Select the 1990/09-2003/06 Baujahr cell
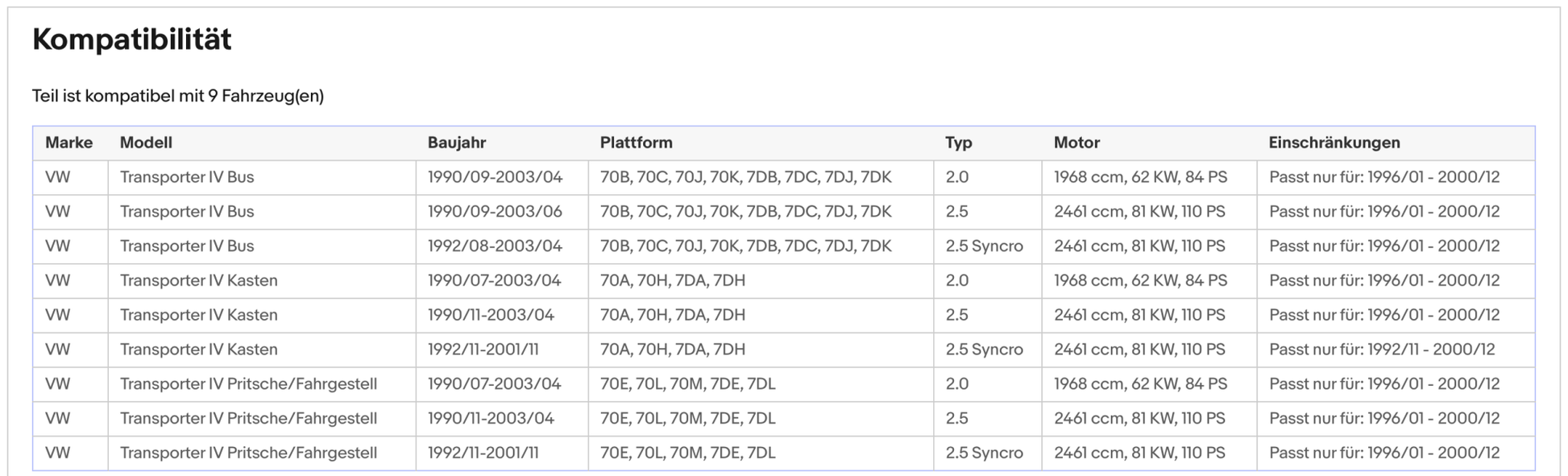1568x476 pixels. click(x=494, y=212)
